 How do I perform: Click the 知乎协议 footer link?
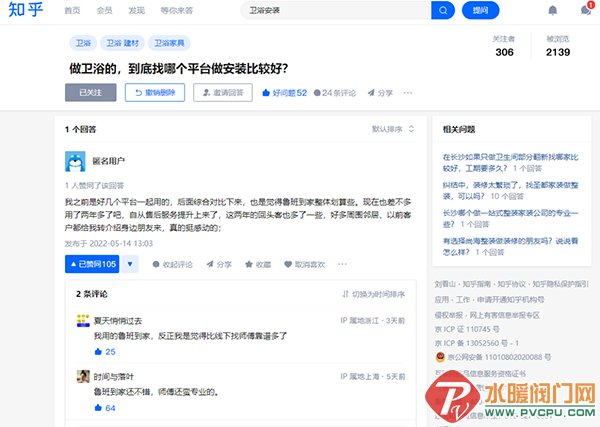coord(512,284)
